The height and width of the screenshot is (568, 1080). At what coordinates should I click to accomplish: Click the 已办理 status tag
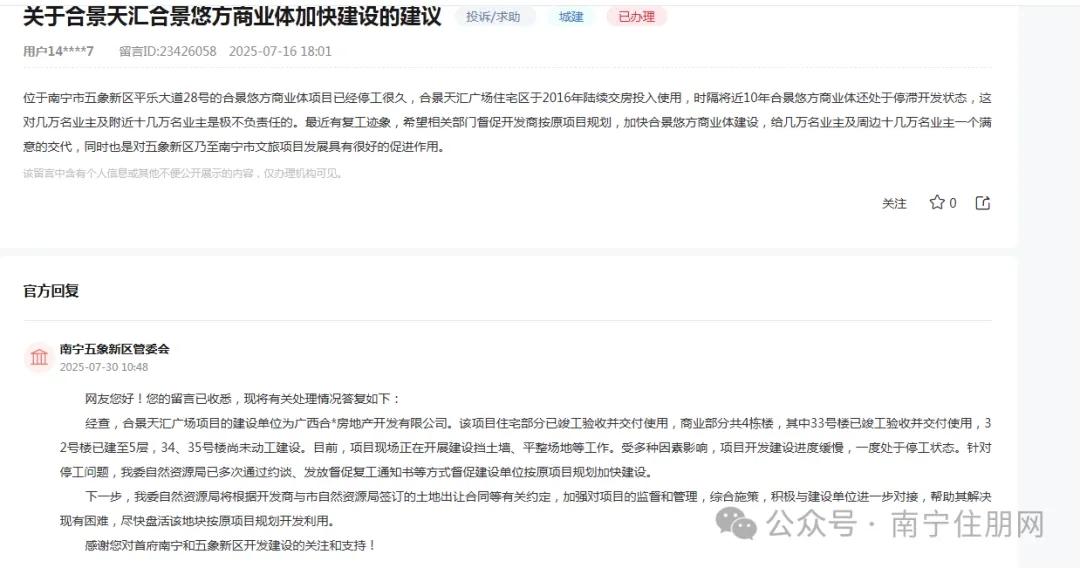pos(636,17)
